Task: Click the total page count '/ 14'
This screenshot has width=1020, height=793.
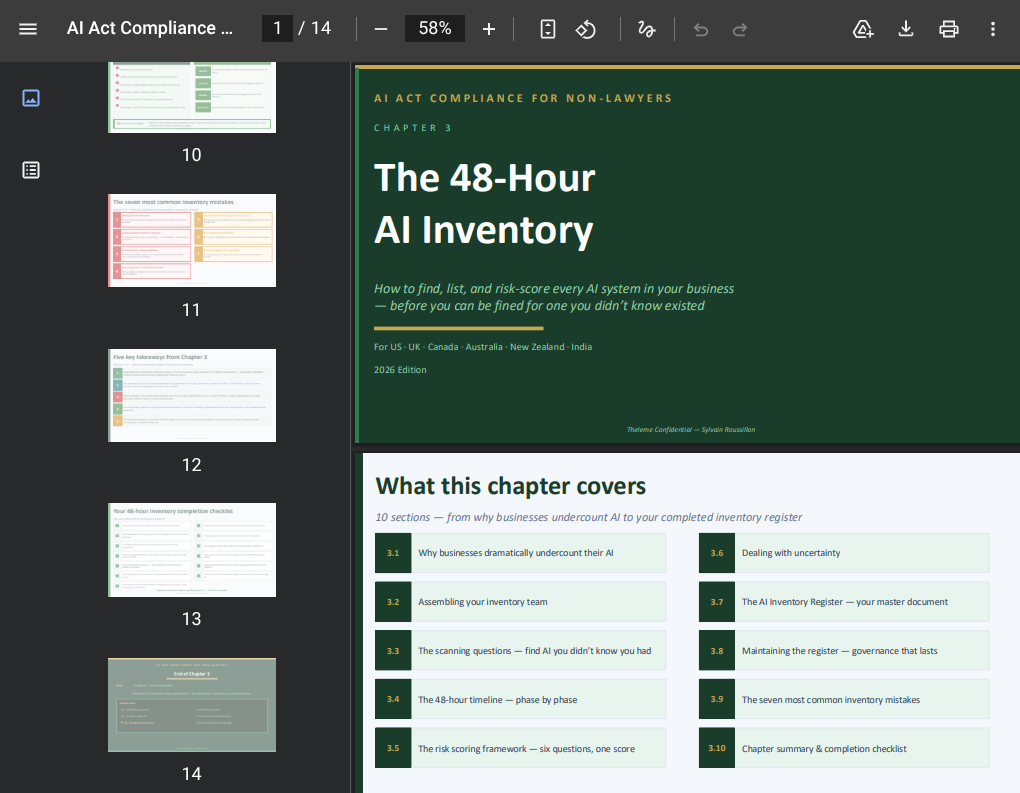Action: tap(315, 28)
